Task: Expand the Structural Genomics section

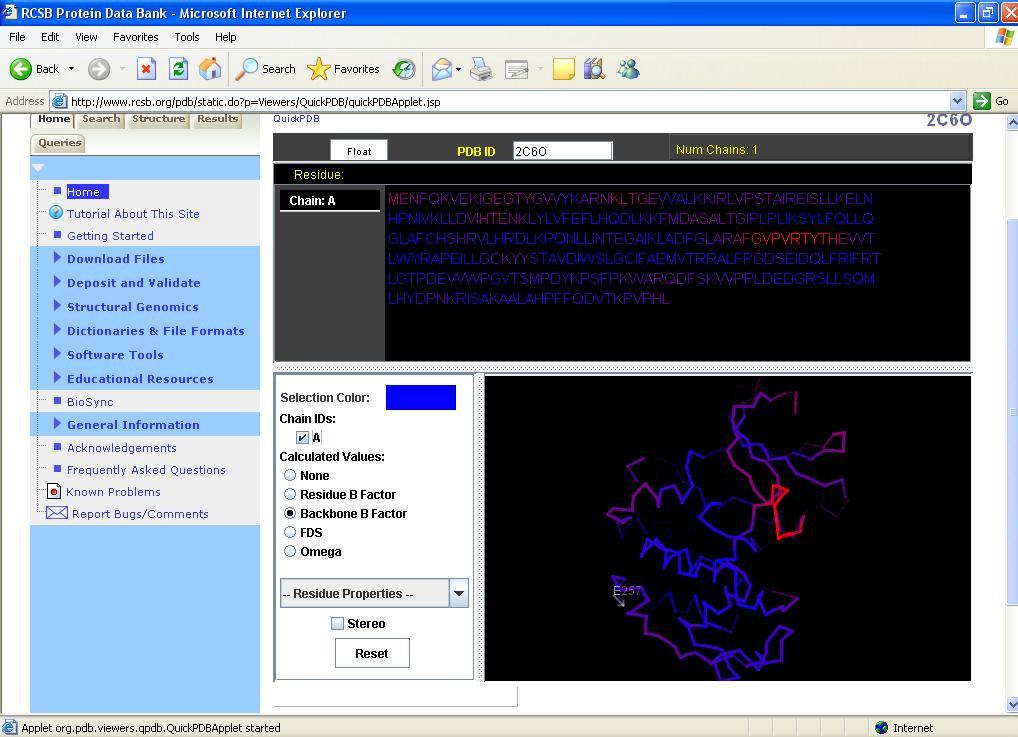Action: tap(57, 306)
